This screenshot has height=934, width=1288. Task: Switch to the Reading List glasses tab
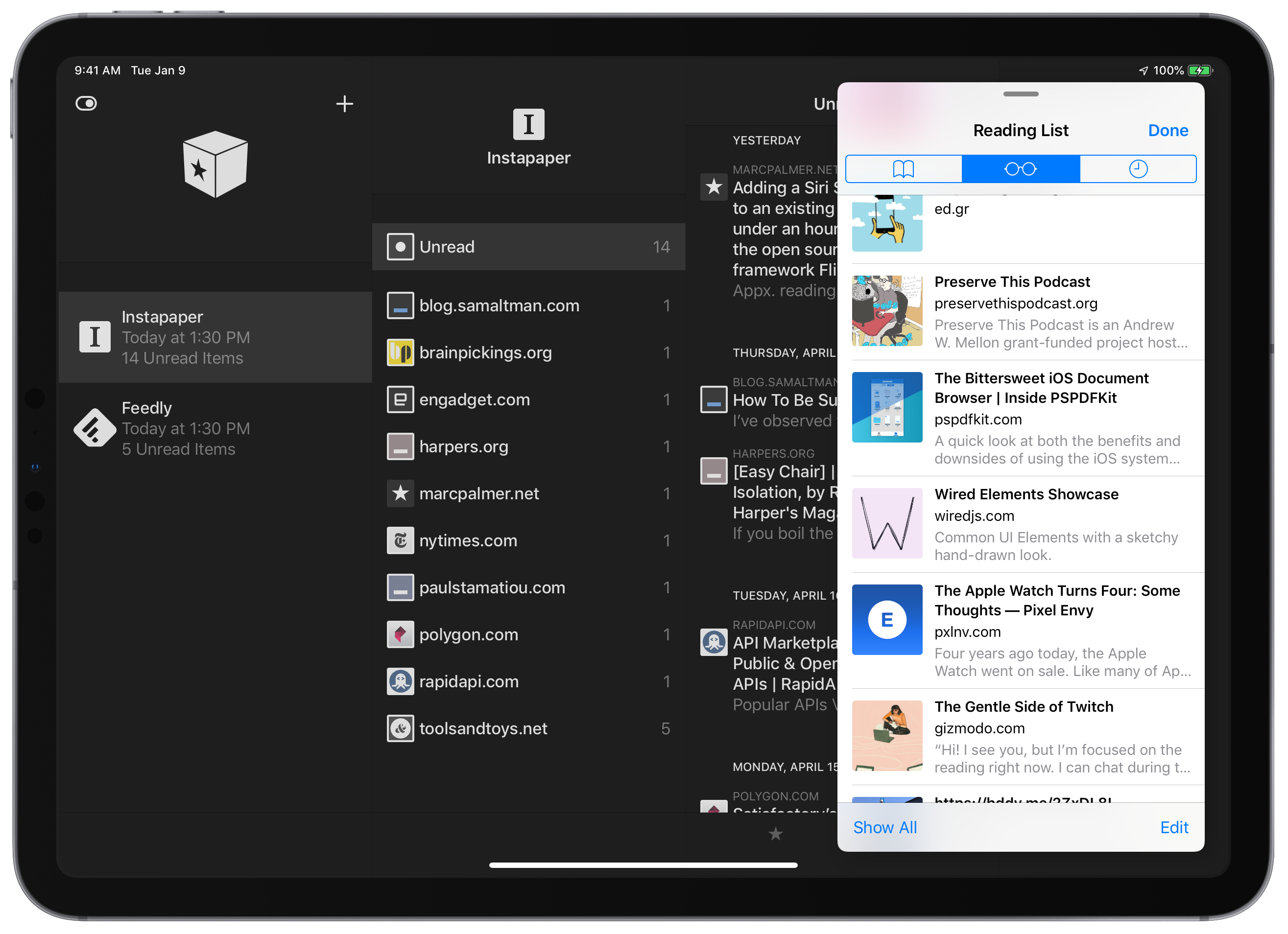coord(1021,168)
